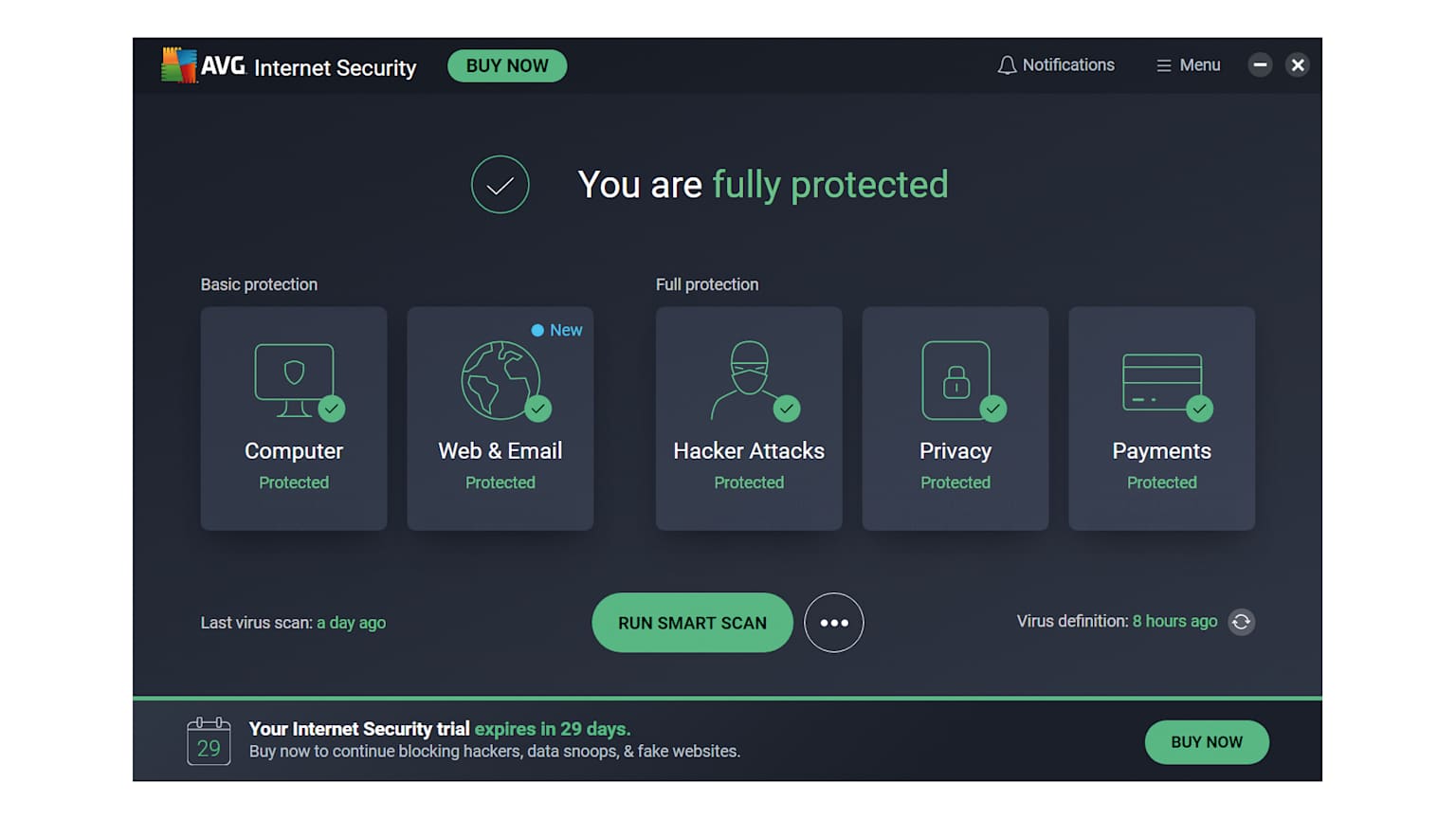Click the green checkmark status circle
This screenshot has width=1456, height=819.
[x=500, y=185]
